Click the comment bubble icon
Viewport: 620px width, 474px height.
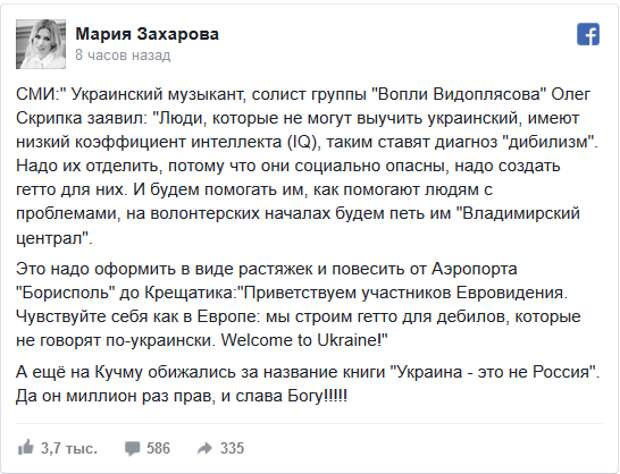(x=132, y=448)
